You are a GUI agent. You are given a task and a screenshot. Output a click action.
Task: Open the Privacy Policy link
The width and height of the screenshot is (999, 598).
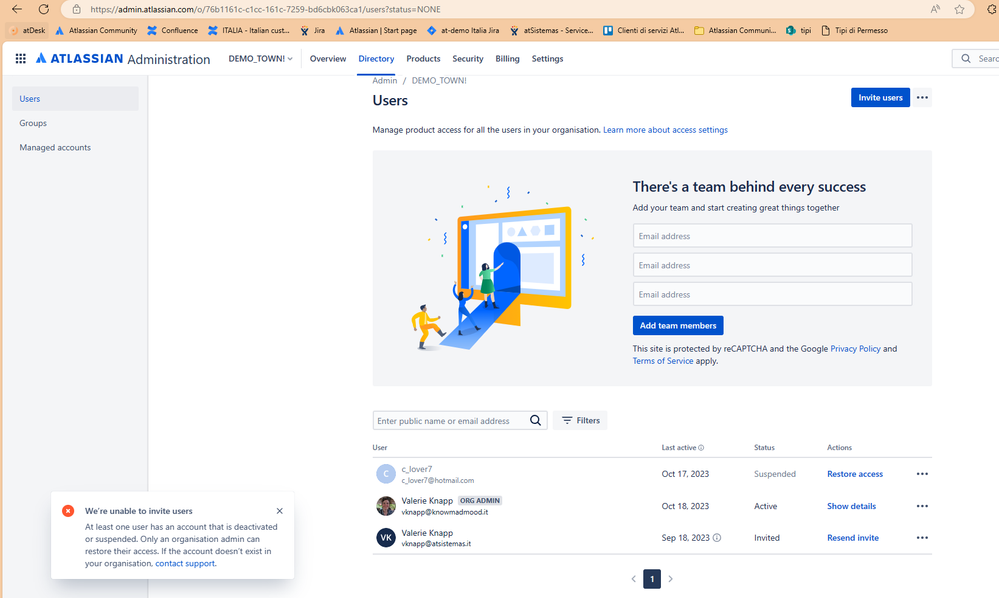pyautogui.click(x=855, y=348)
